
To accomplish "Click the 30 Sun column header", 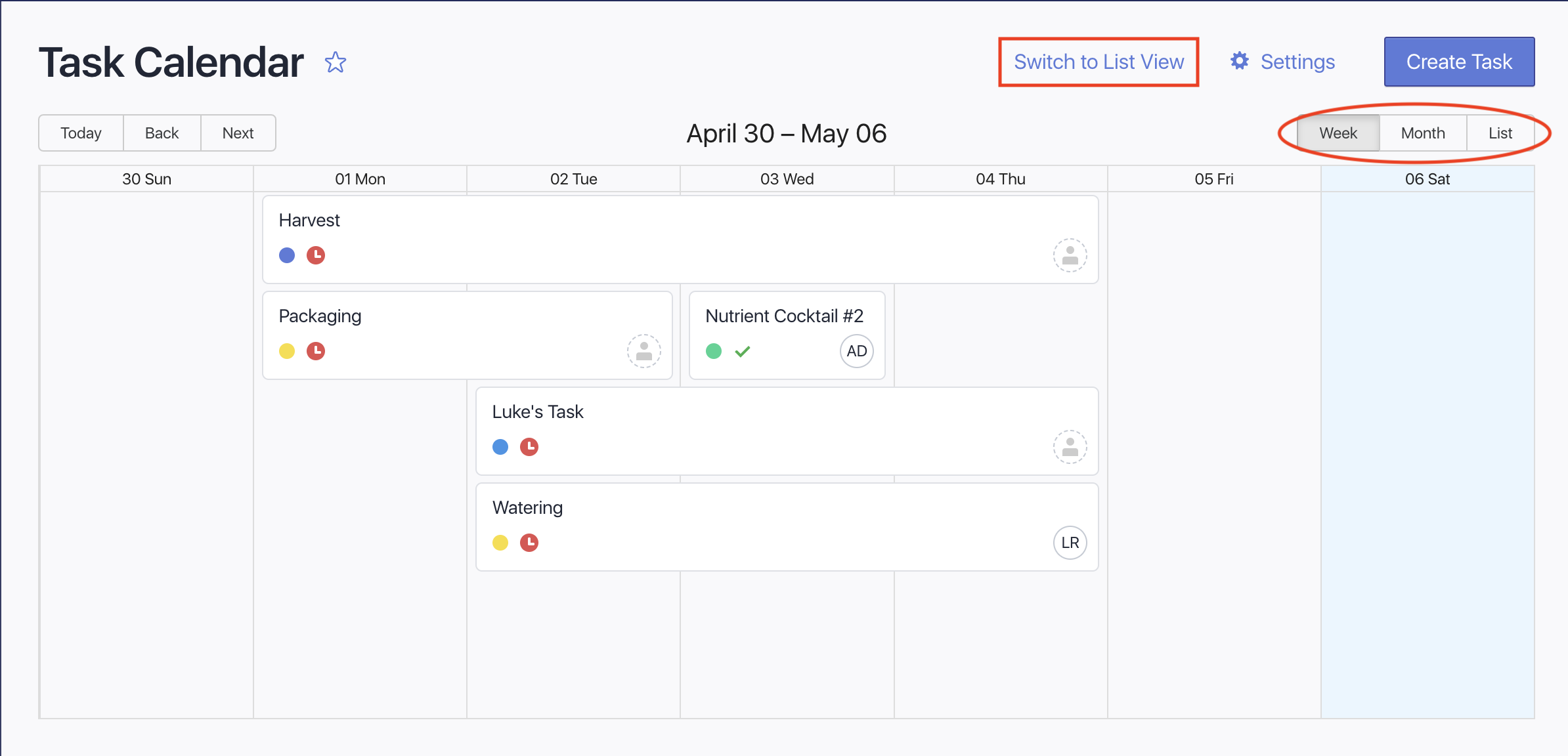I will 146,179.
